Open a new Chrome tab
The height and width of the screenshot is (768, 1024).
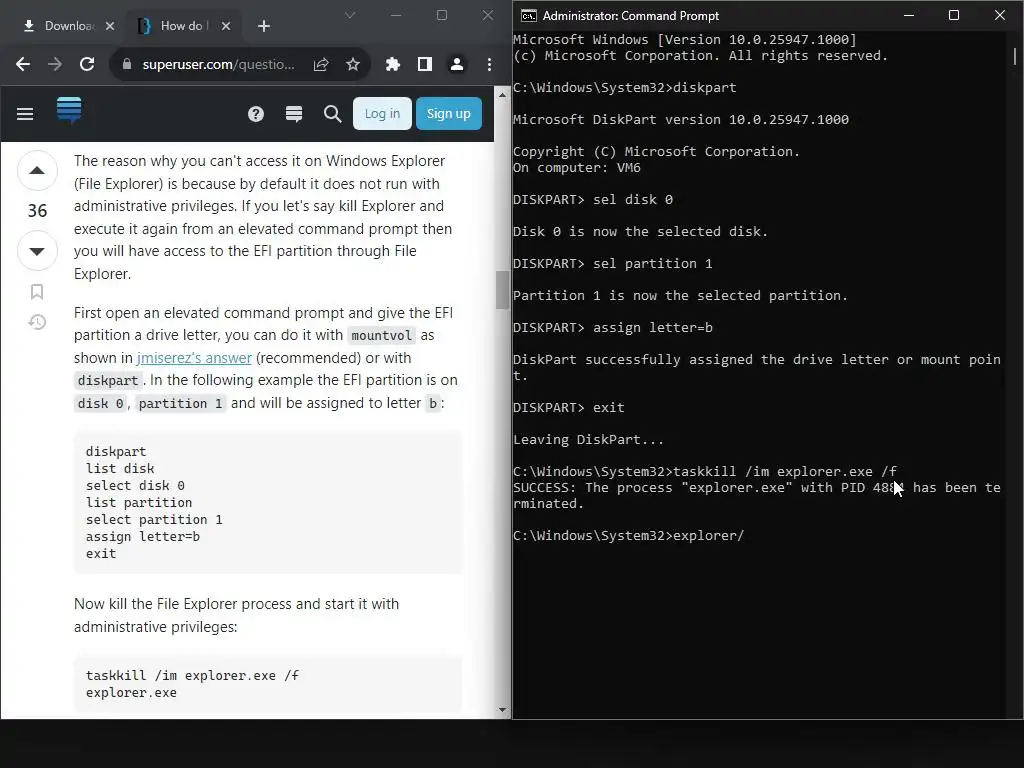coord(264,26)
